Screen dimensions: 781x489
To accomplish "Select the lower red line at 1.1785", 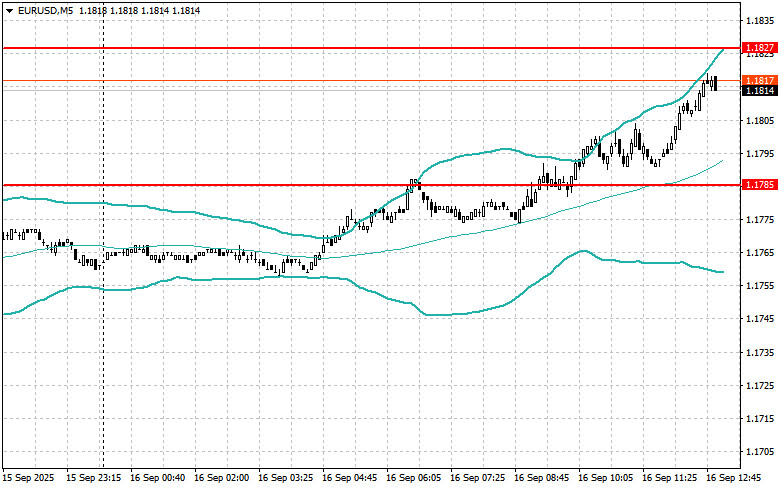I will coord(372,185).
